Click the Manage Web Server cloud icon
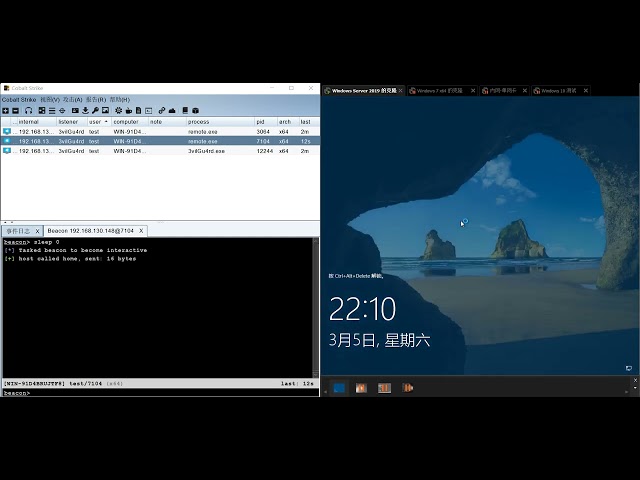 (172, 111)
